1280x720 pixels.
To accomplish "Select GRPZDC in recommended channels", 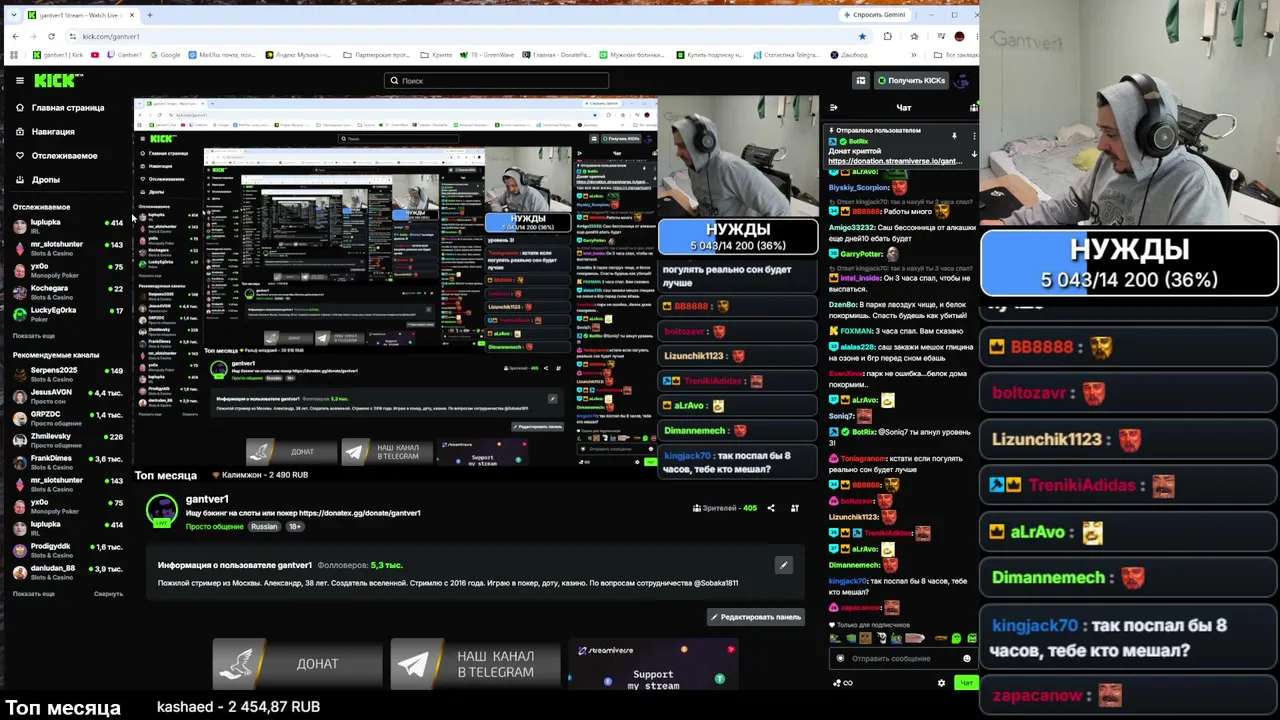I will [x=68, y=418].
